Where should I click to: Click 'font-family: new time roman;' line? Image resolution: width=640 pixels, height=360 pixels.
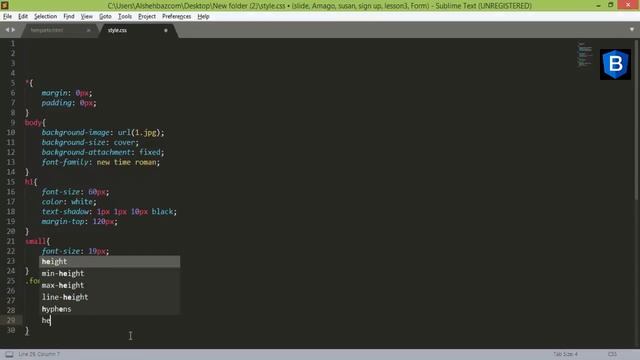tap(101, 162)
